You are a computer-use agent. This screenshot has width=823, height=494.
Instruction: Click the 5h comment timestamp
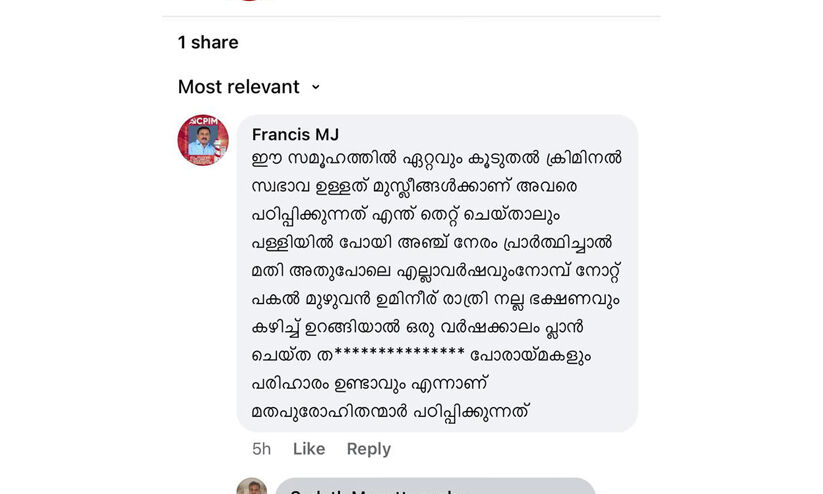click(x=261, y=449)
